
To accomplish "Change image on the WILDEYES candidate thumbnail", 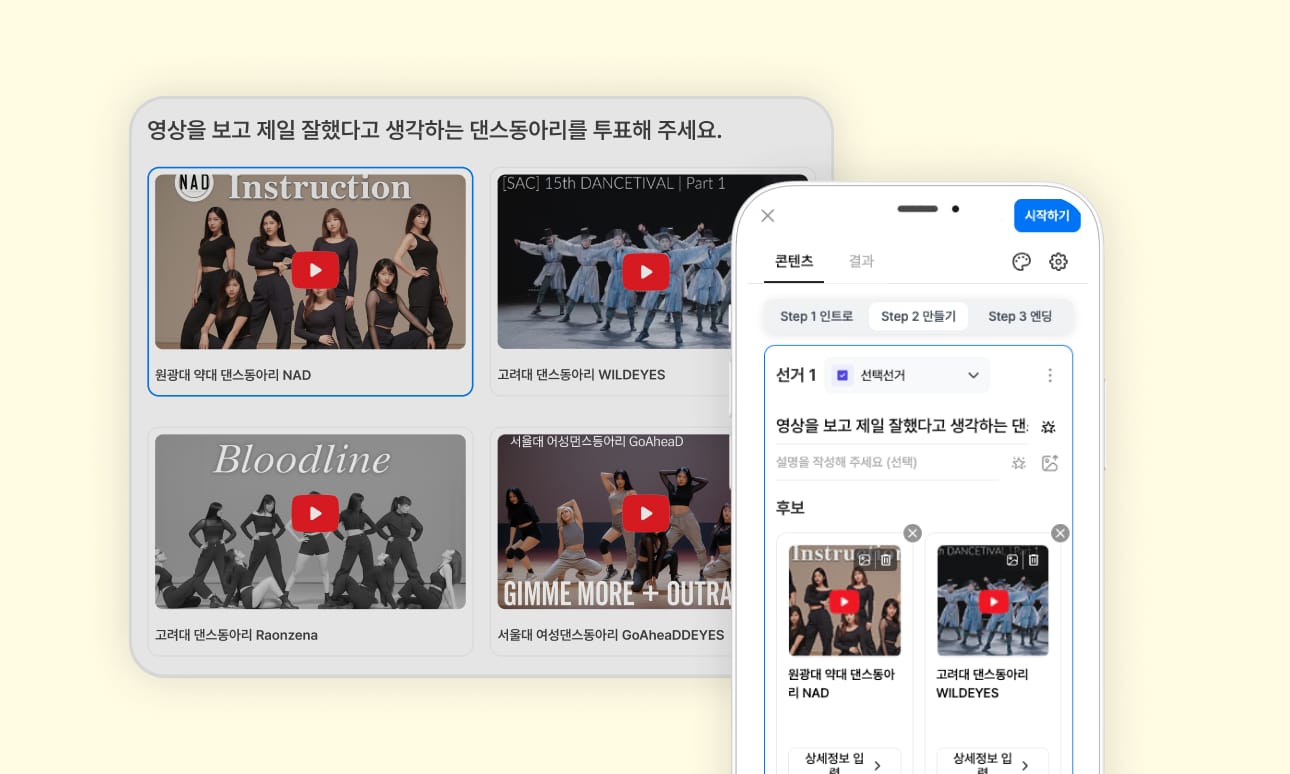I will (1012, 560).
